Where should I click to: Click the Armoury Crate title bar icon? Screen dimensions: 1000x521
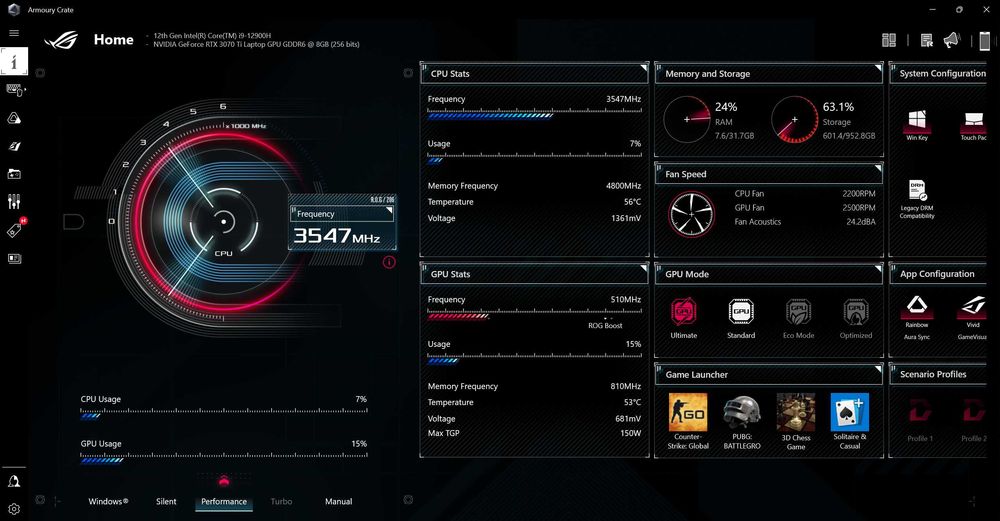(x=14, y=10)
